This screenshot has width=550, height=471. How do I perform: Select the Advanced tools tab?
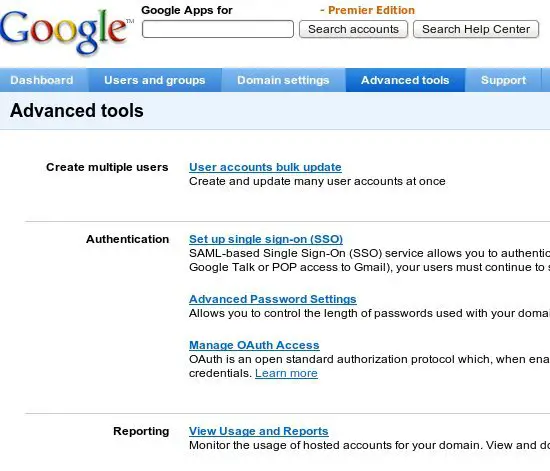point(405,80)
